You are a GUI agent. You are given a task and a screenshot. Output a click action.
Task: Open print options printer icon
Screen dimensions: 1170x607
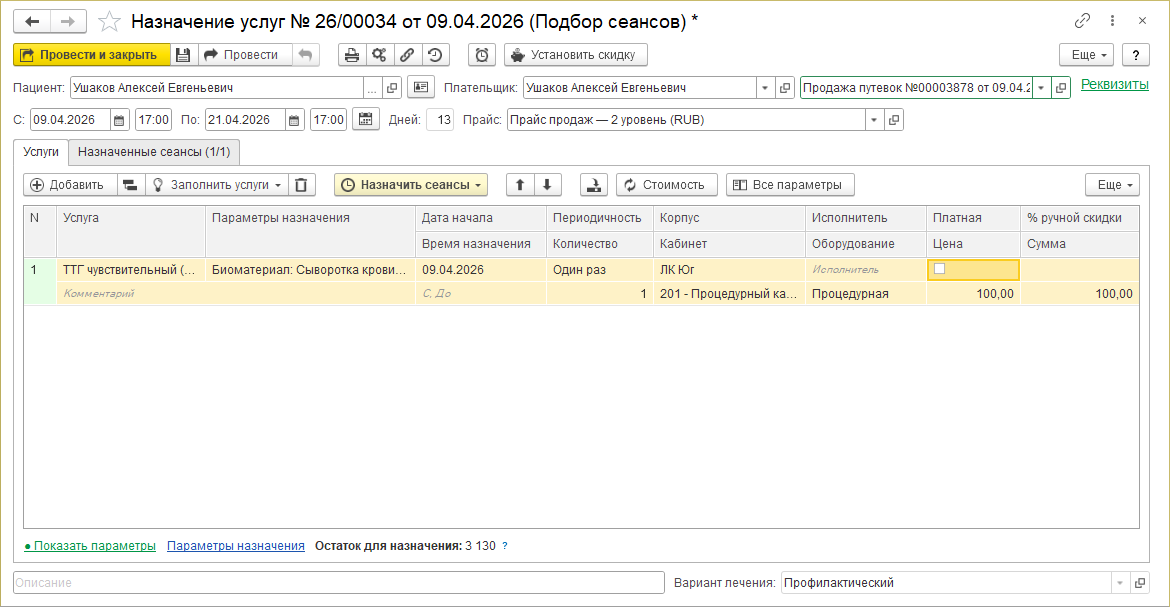[x=351, y=55]
